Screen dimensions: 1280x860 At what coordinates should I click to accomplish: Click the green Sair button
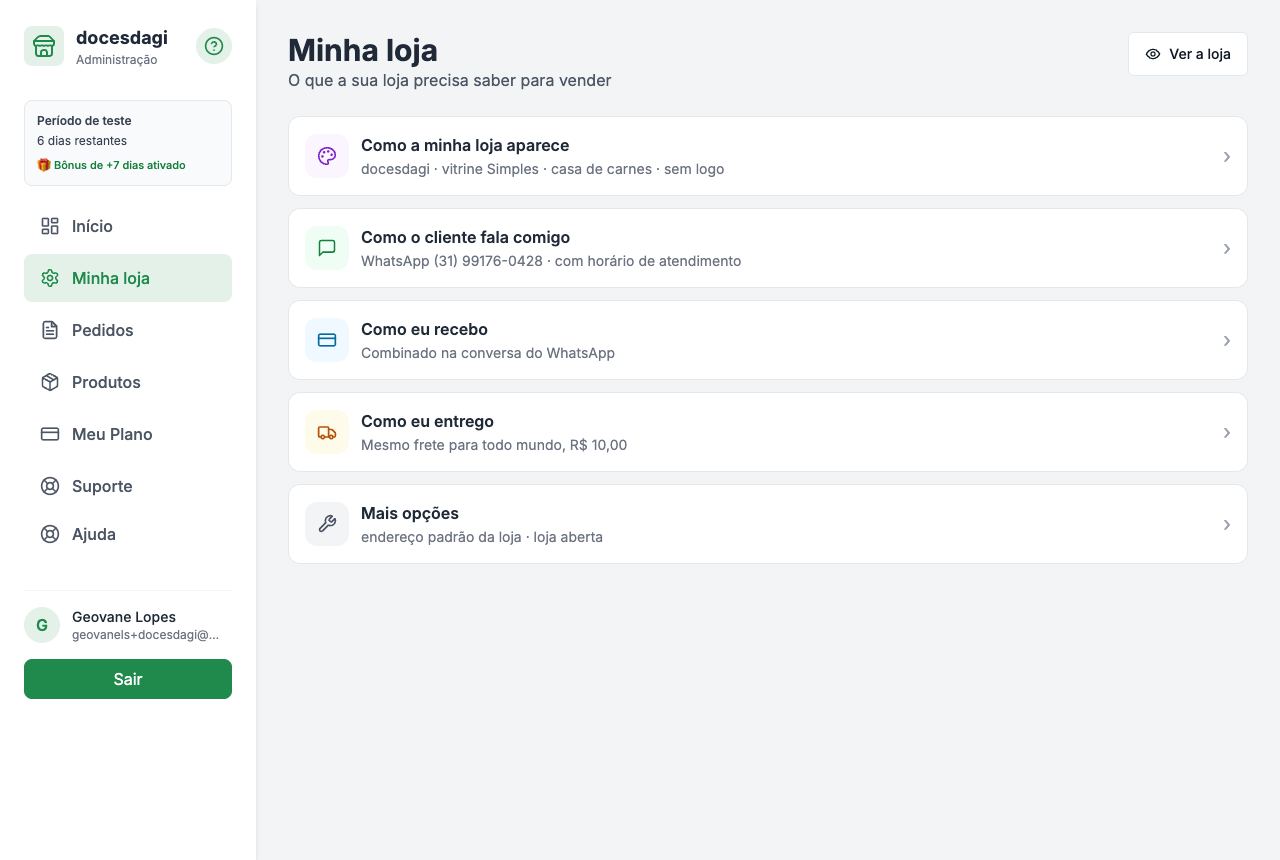pos(128,679)
